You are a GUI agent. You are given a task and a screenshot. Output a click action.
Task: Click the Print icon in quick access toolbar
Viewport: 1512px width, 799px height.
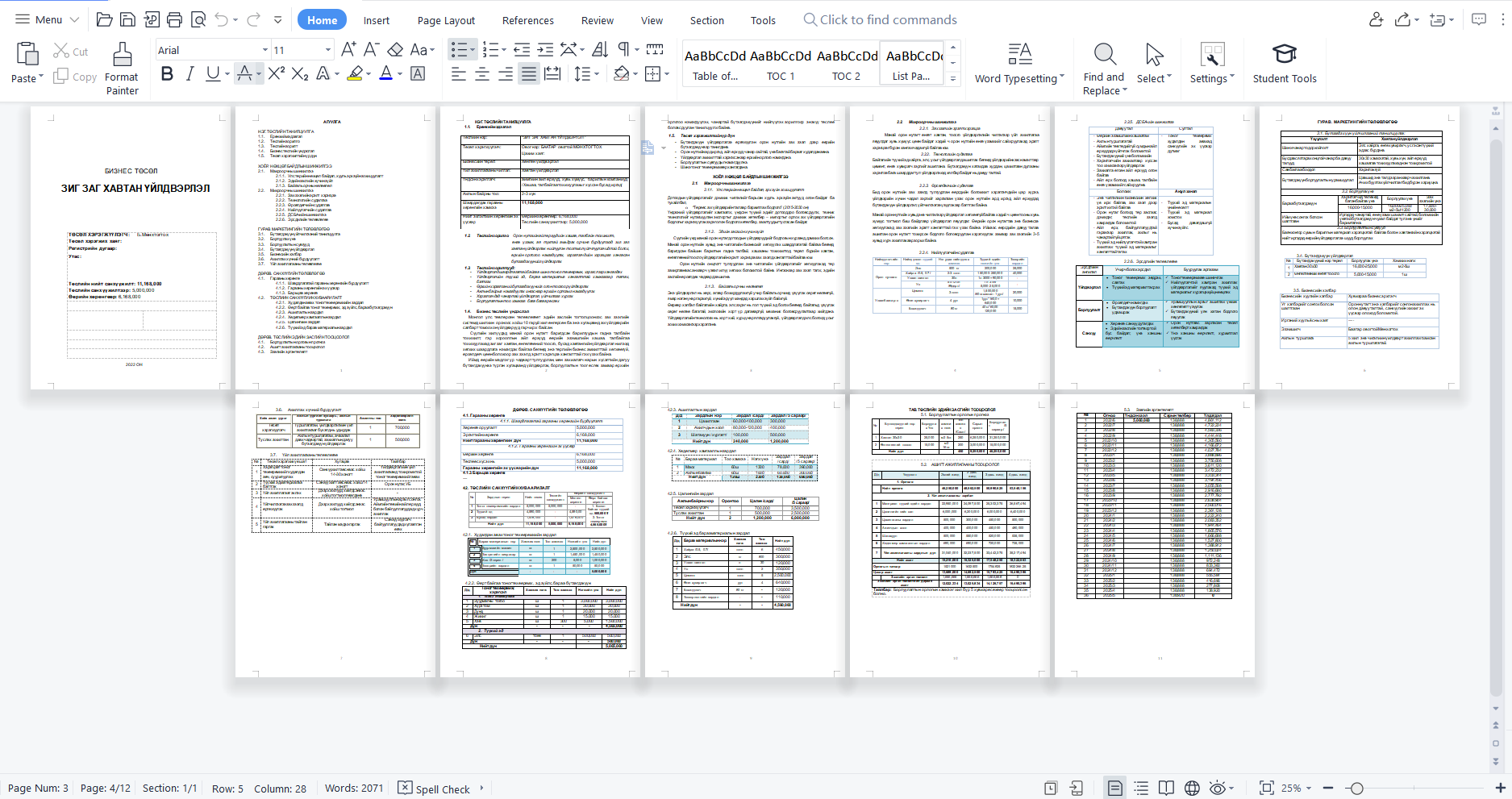point(174,20)
